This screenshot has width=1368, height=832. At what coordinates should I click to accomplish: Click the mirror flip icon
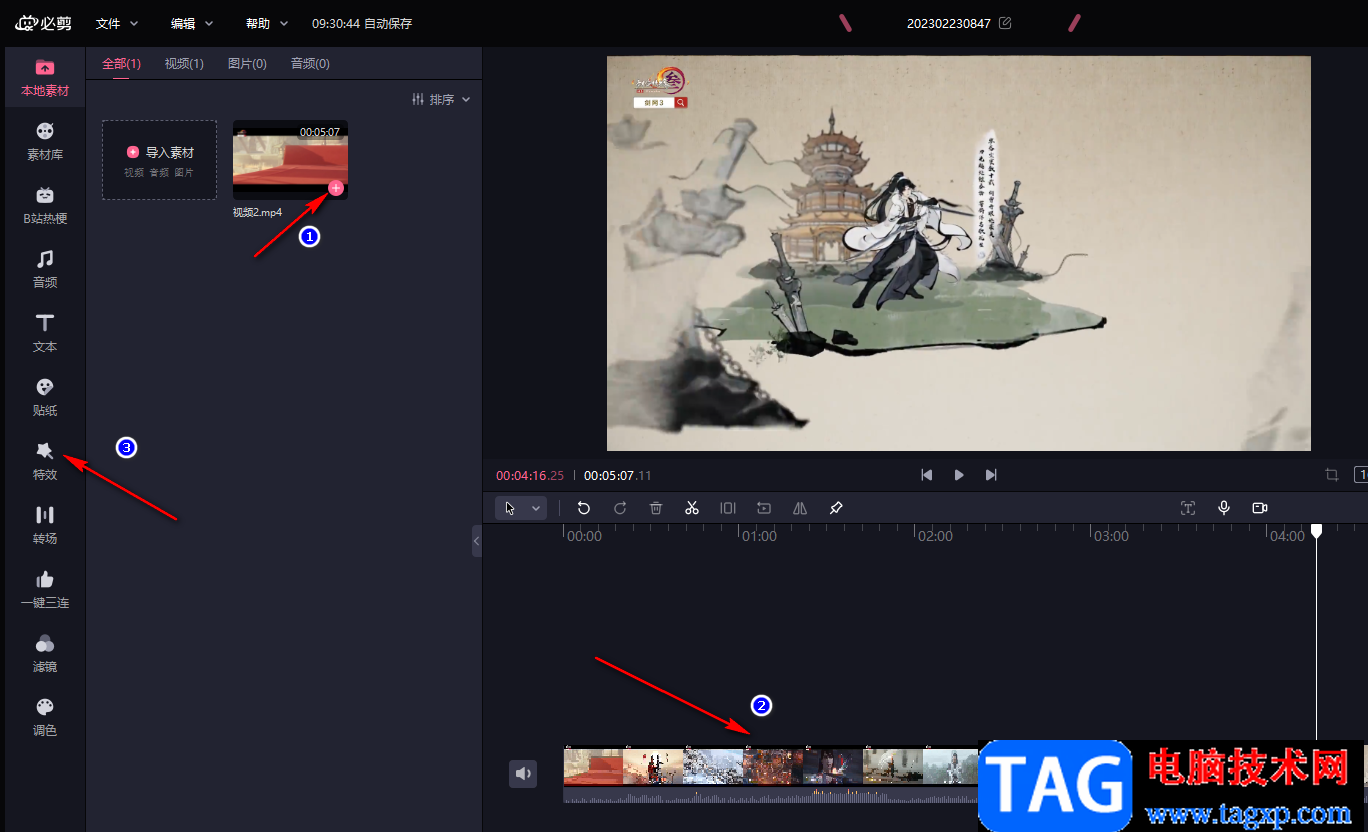800,508
